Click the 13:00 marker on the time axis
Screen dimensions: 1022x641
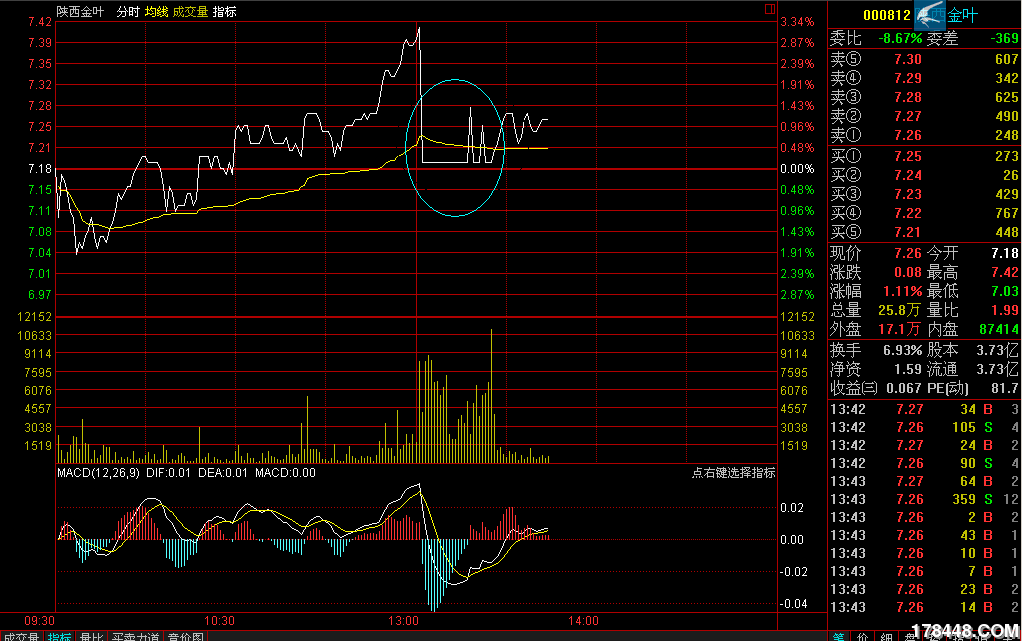tap(405, 621)
